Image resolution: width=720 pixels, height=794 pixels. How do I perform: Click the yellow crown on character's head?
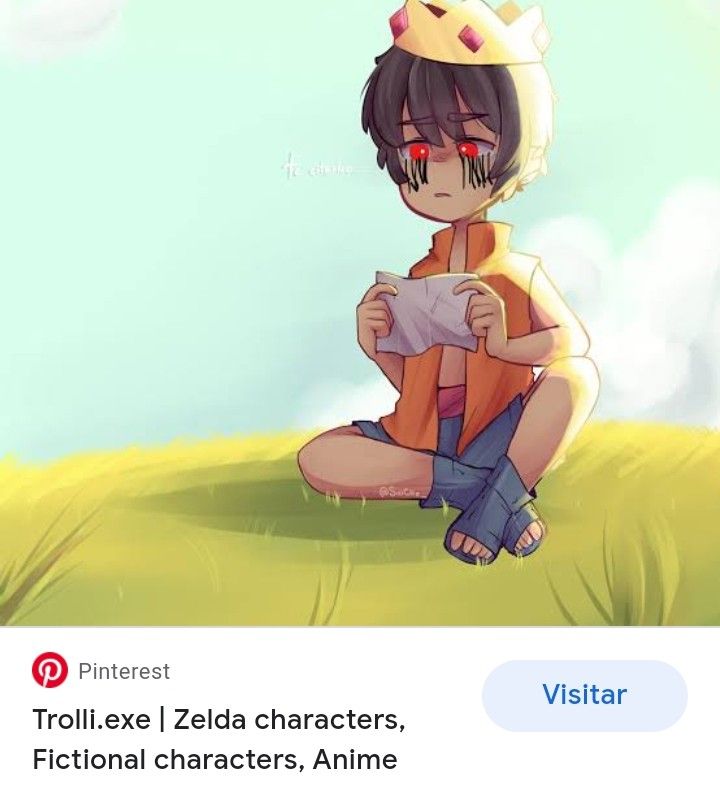(467, 31)
